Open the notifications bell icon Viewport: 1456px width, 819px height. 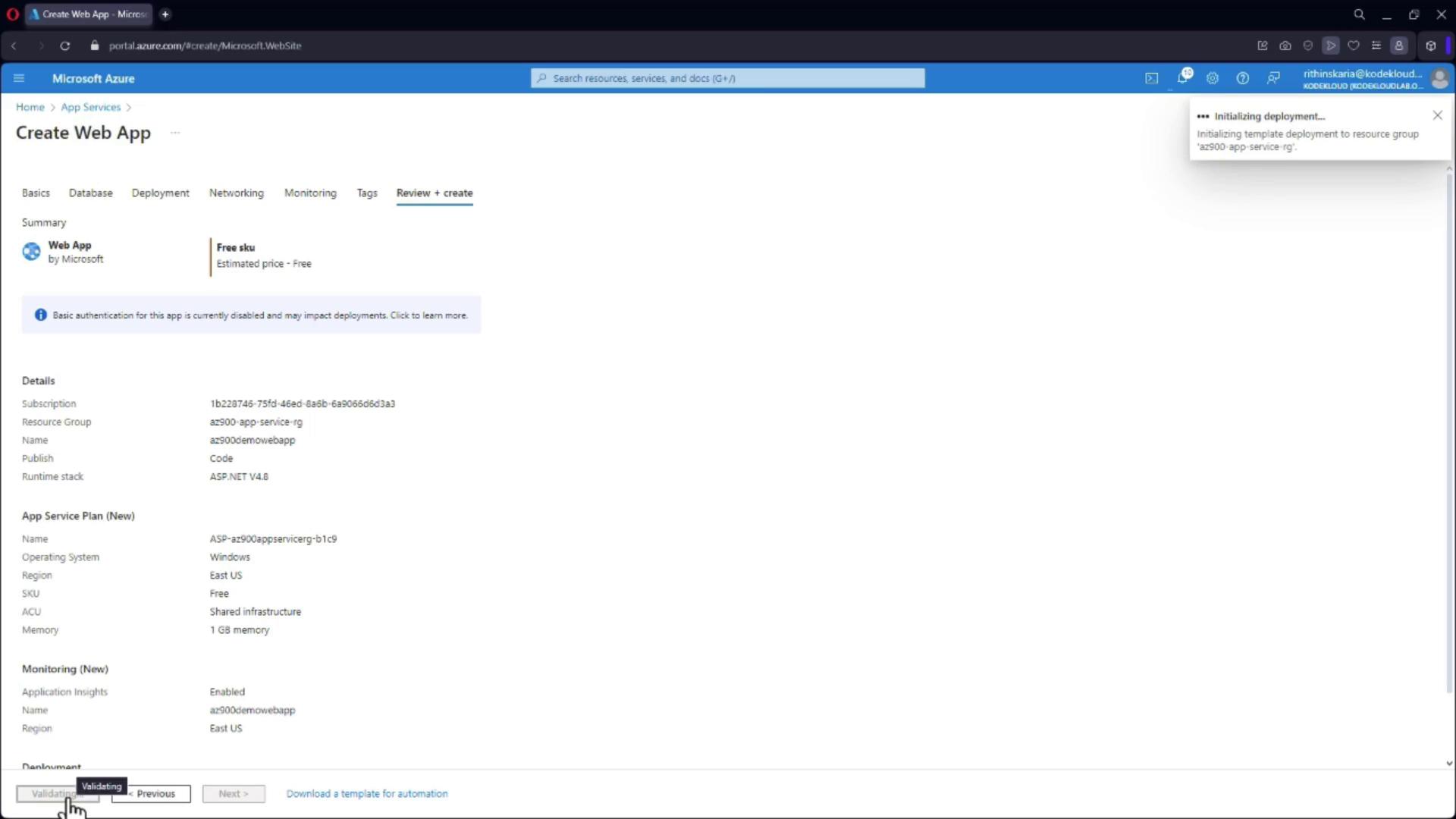pos(1182,78)
